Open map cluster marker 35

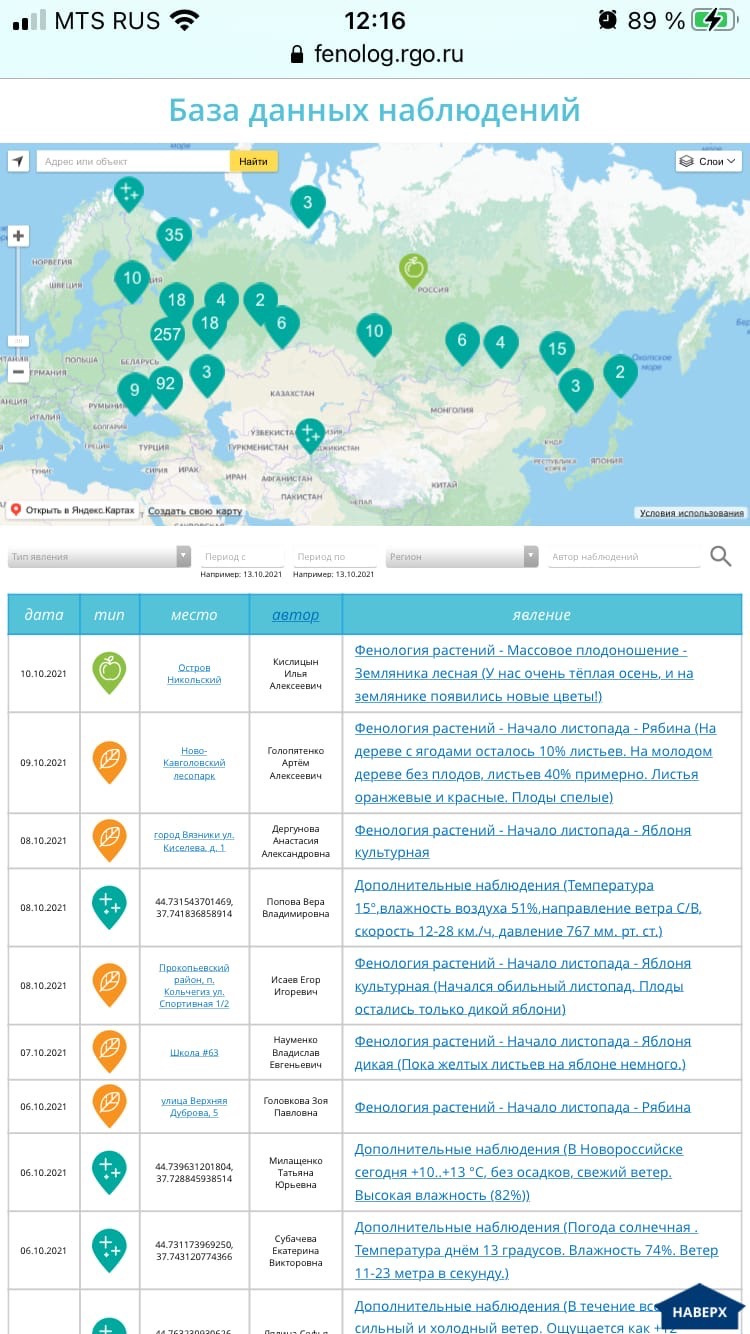coord(174,236)
